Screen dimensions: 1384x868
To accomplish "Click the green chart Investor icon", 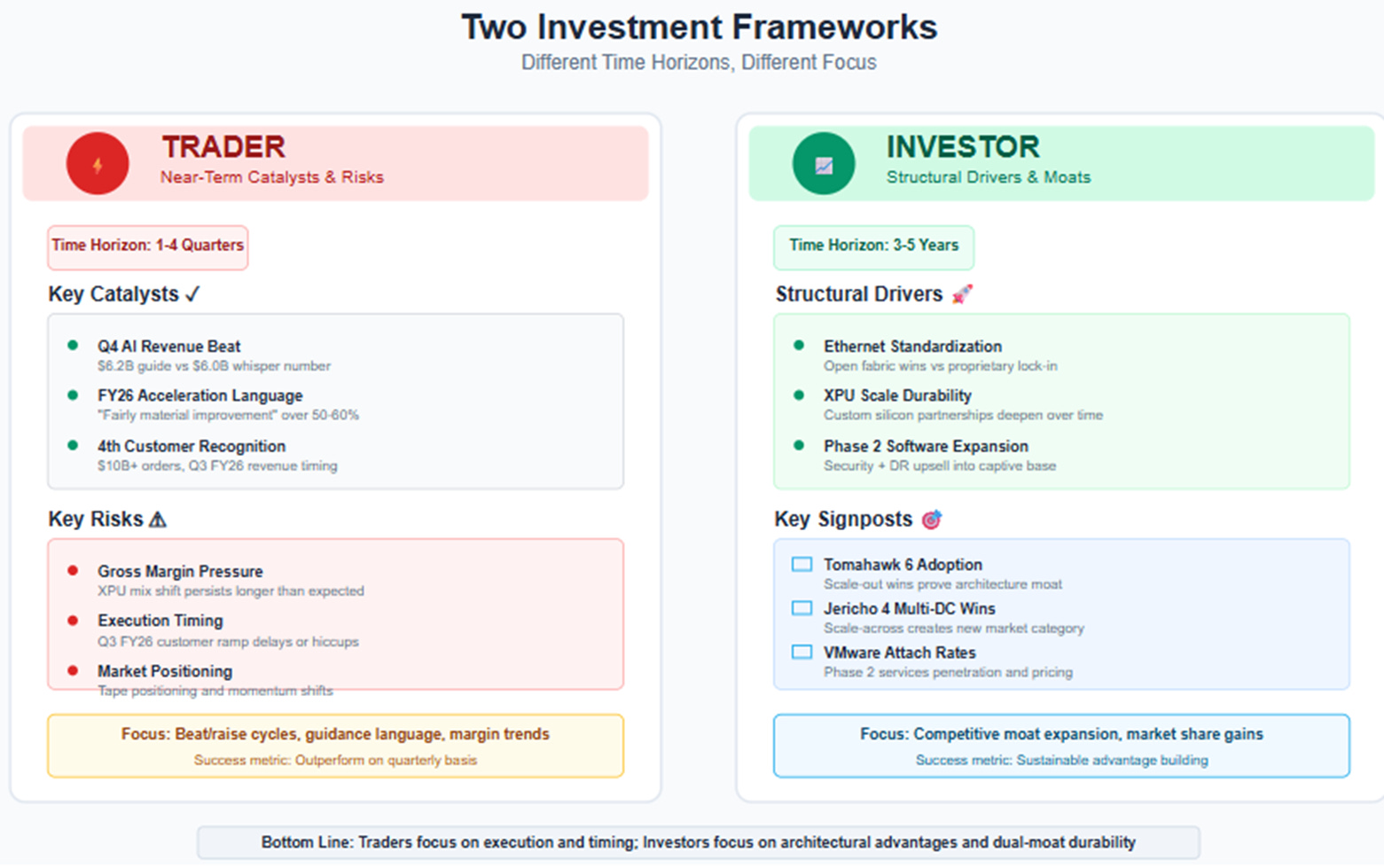I will pyautogui.click(x=824, y=164).
